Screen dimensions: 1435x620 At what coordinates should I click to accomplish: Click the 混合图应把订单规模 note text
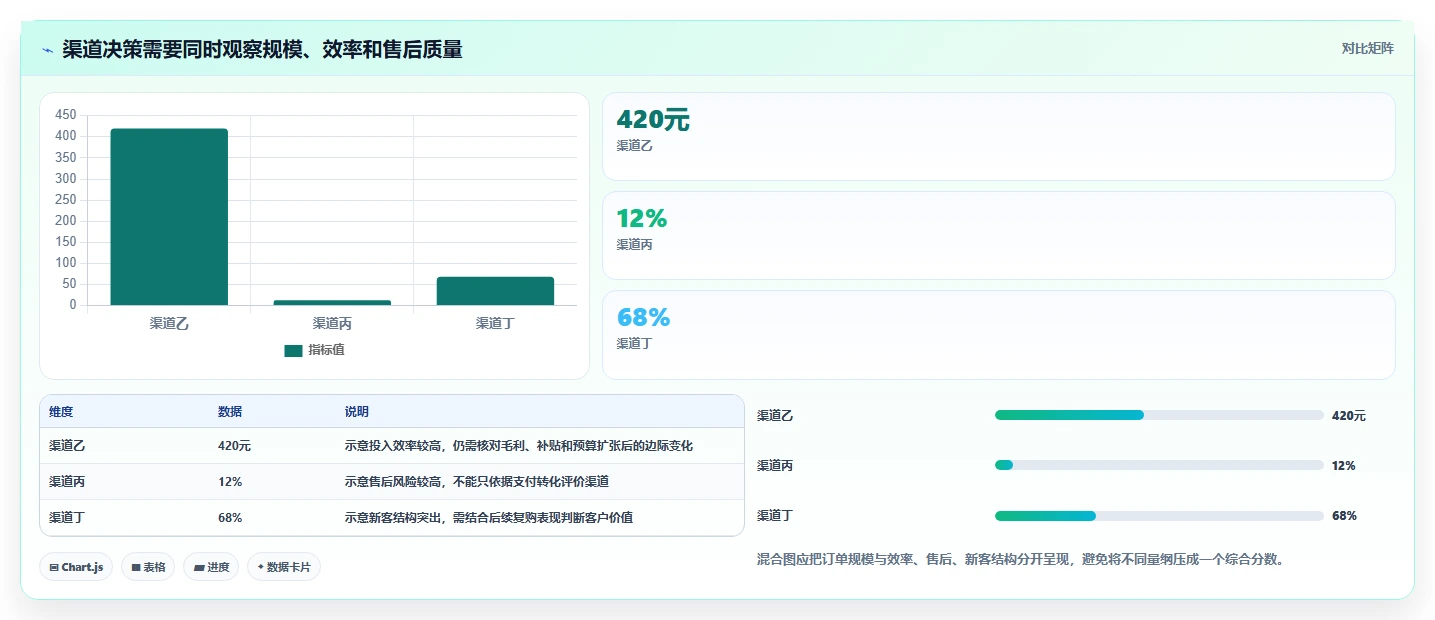[x=1020, y=560]
